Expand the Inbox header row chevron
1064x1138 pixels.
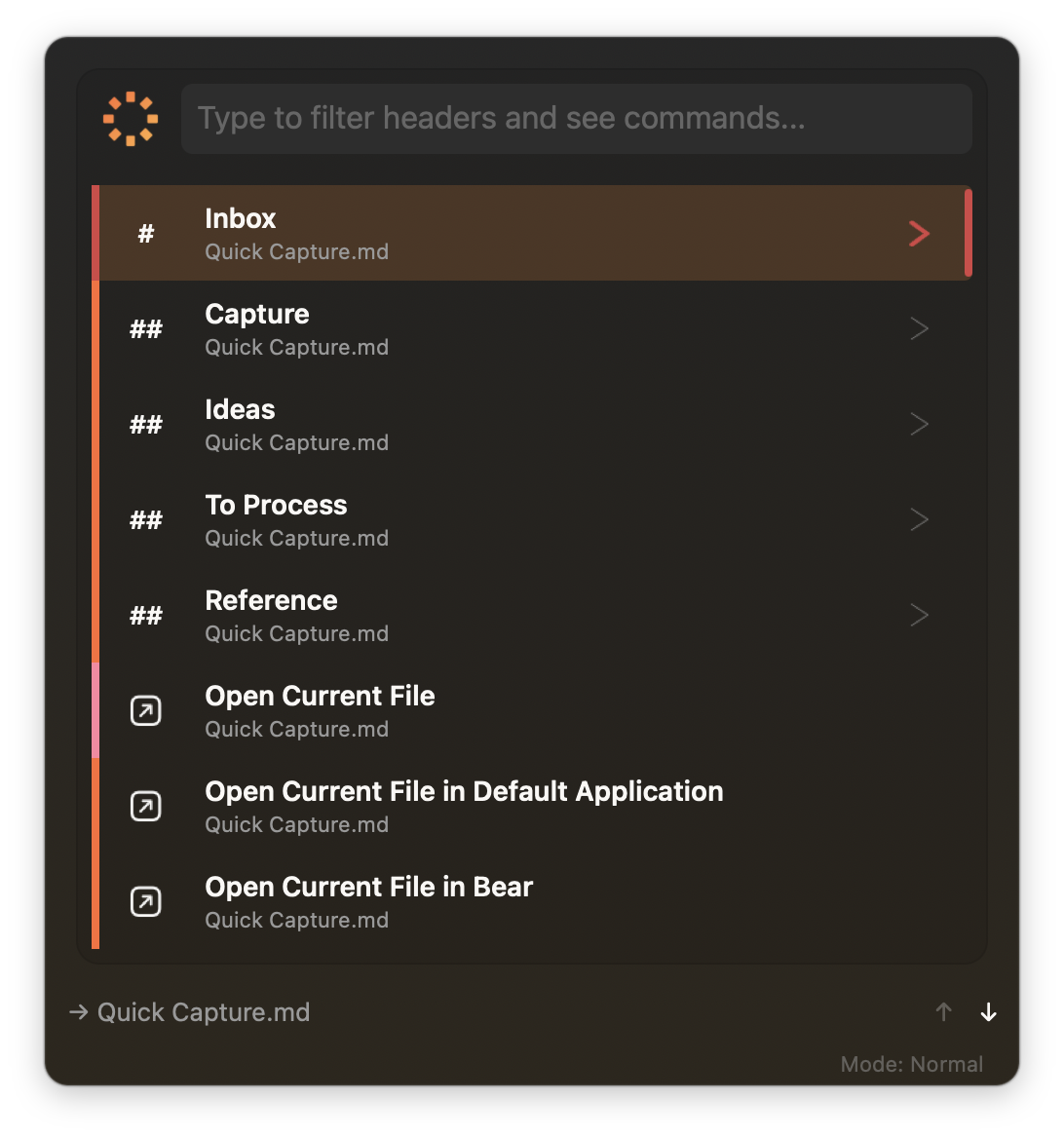(919, 233)
